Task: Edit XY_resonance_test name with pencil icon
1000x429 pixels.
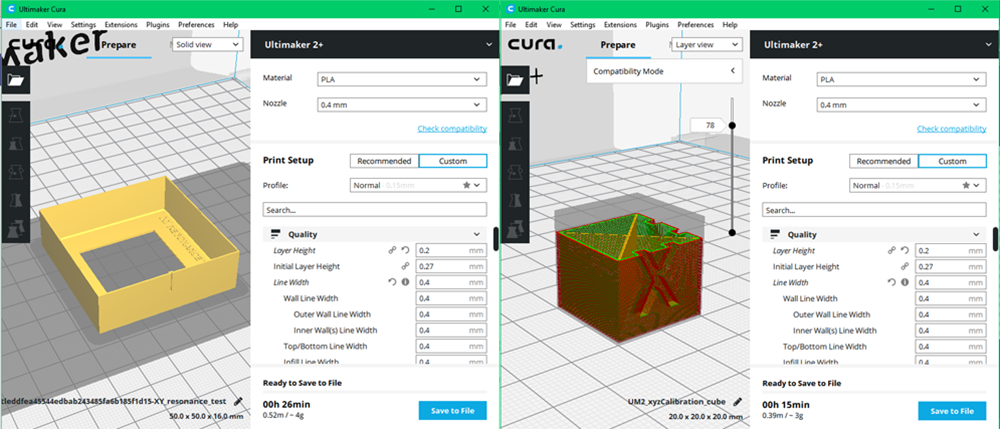Action: click(x=239, y=402)
